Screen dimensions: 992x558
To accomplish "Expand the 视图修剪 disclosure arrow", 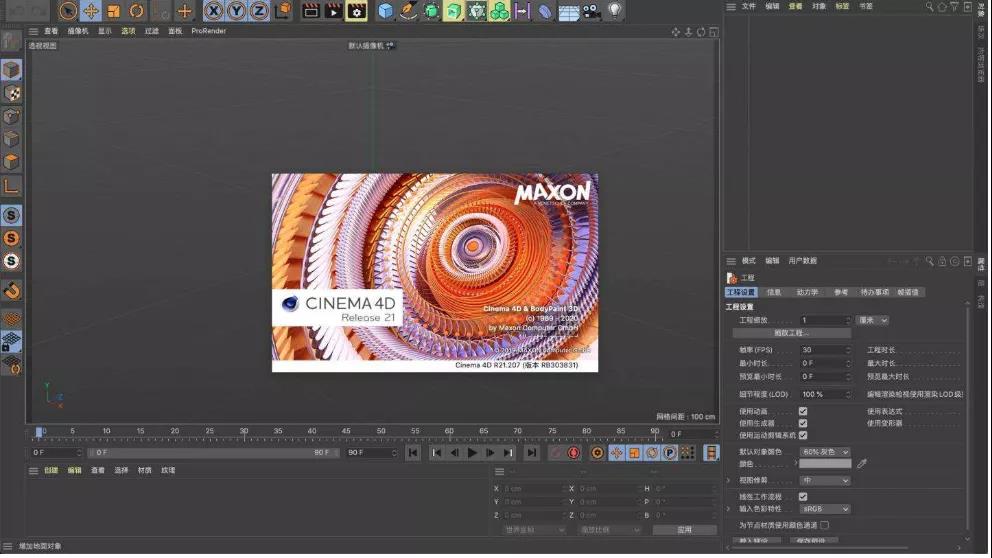I will coord(729,481).
